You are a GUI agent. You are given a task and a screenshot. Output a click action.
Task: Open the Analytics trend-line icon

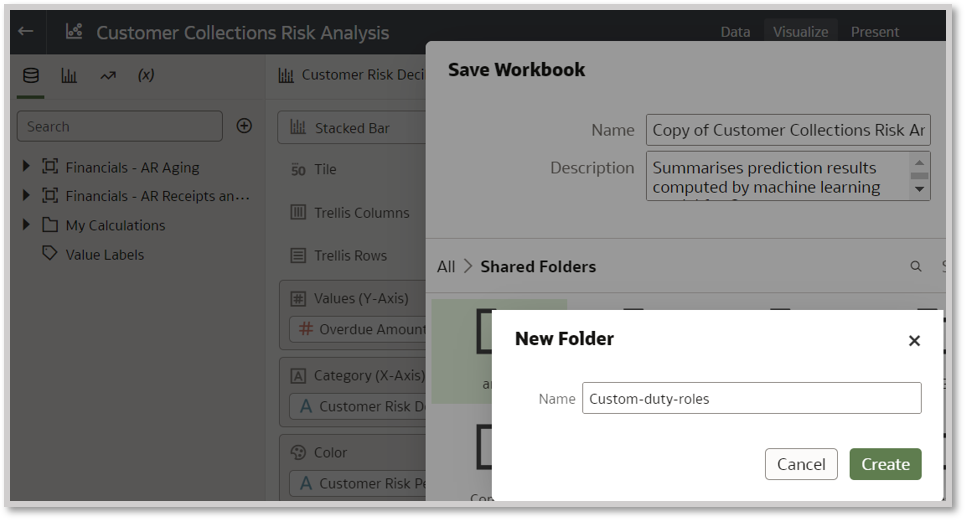coord(108,75)
